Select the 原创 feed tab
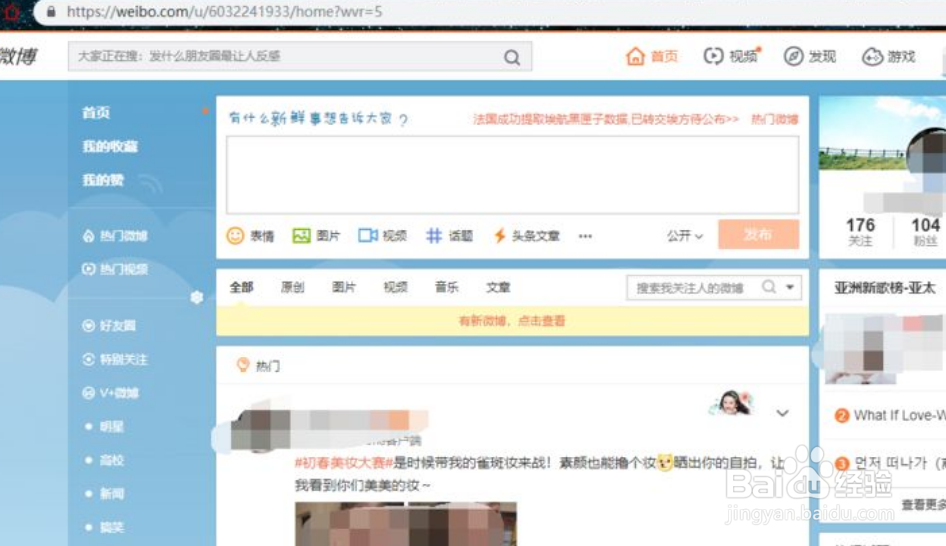 click(x=293, y=287)
